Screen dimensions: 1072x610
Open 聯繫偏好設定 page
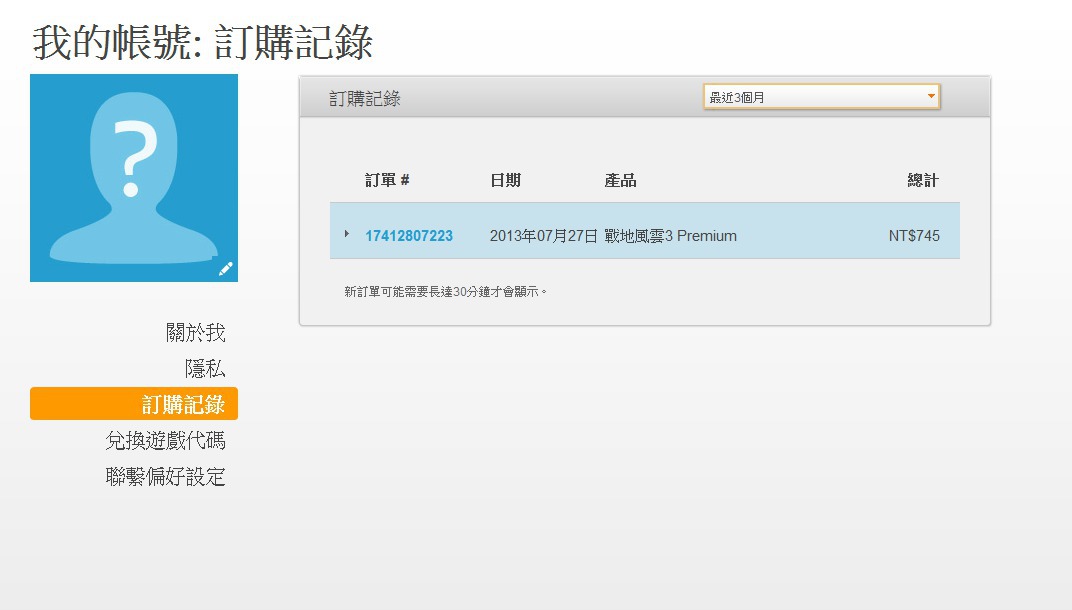pyautogui.click(x=165, y=477)
